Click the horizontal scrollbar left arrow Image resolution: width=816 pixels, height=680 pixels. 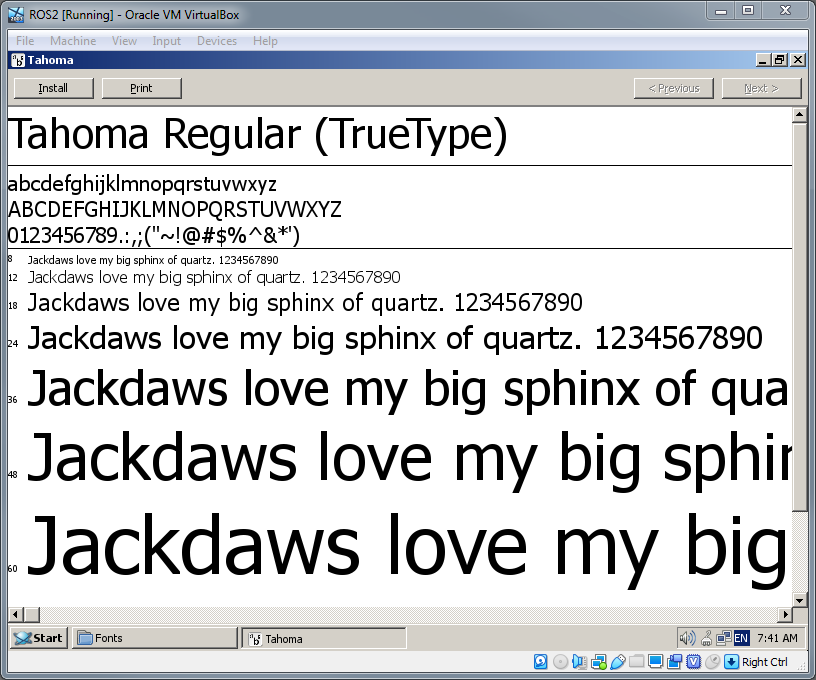pos(16,615)
